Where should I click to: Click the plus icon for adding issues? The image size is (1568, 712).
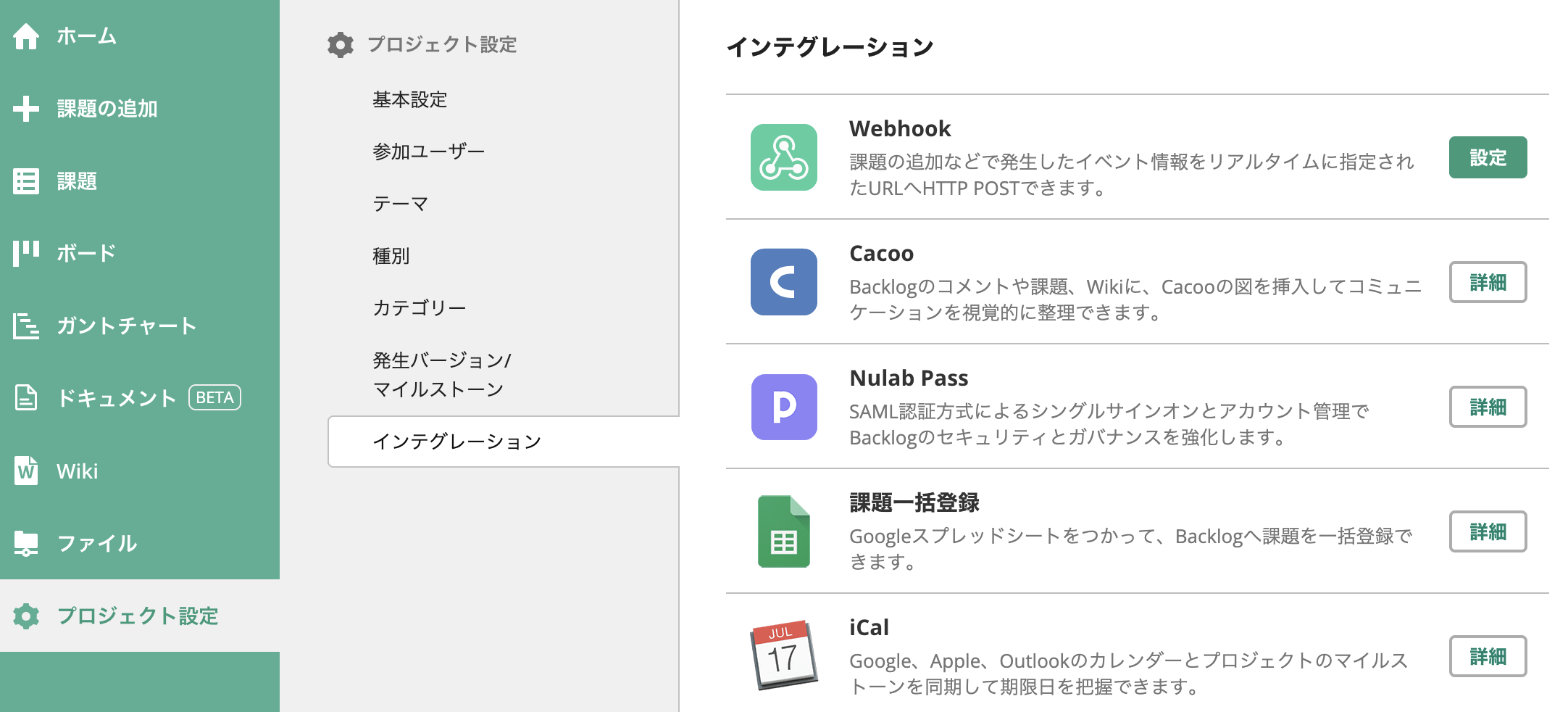(x=26, y=109)
